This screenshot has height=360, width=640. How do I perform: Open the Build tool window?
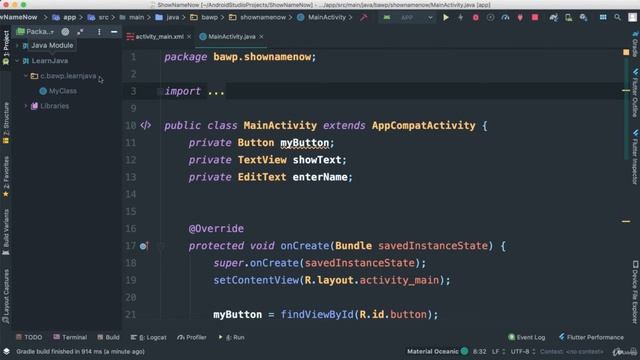[x=108, y=337]
